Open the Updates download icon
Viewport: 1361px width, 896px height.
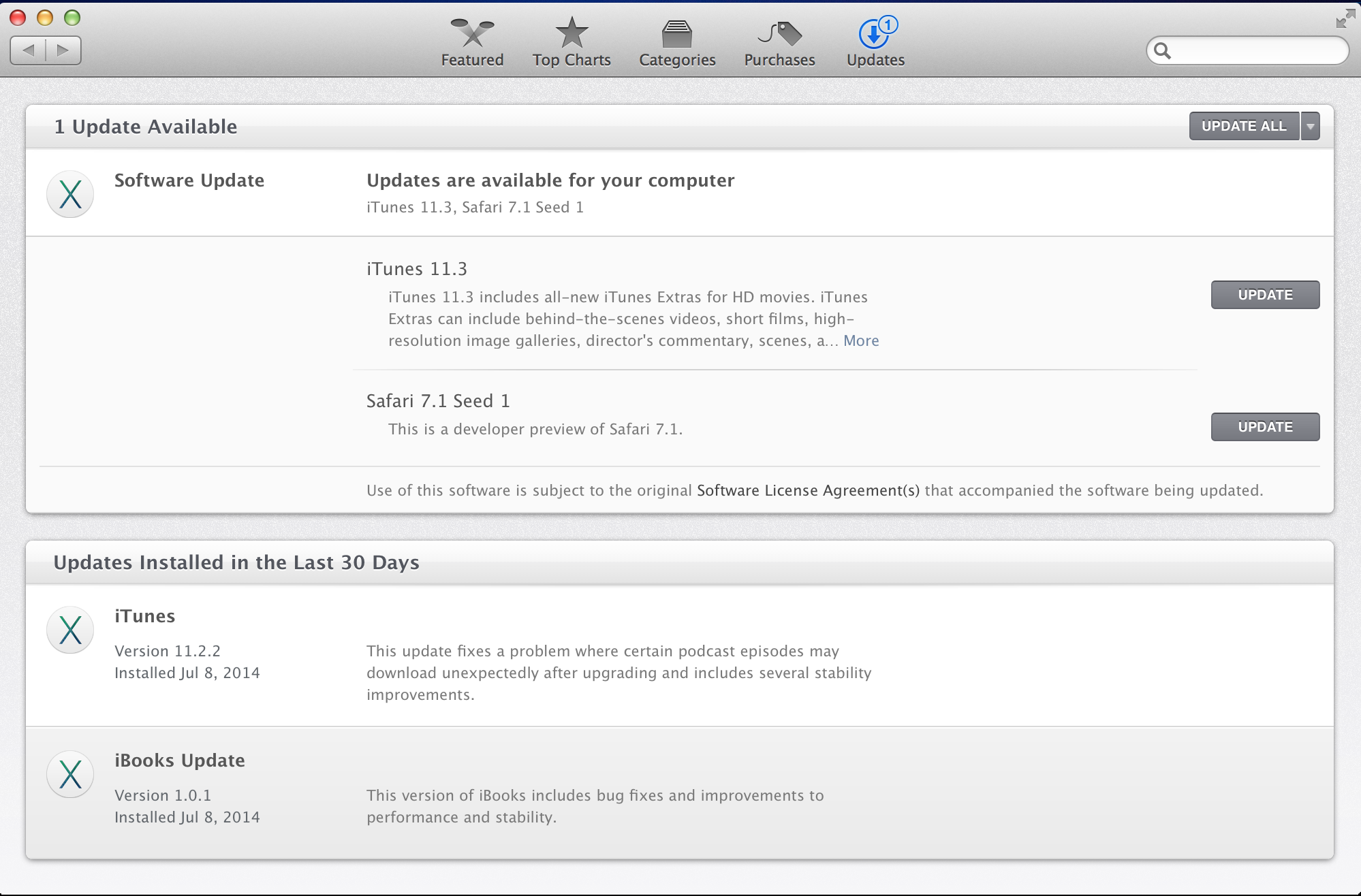873,34
